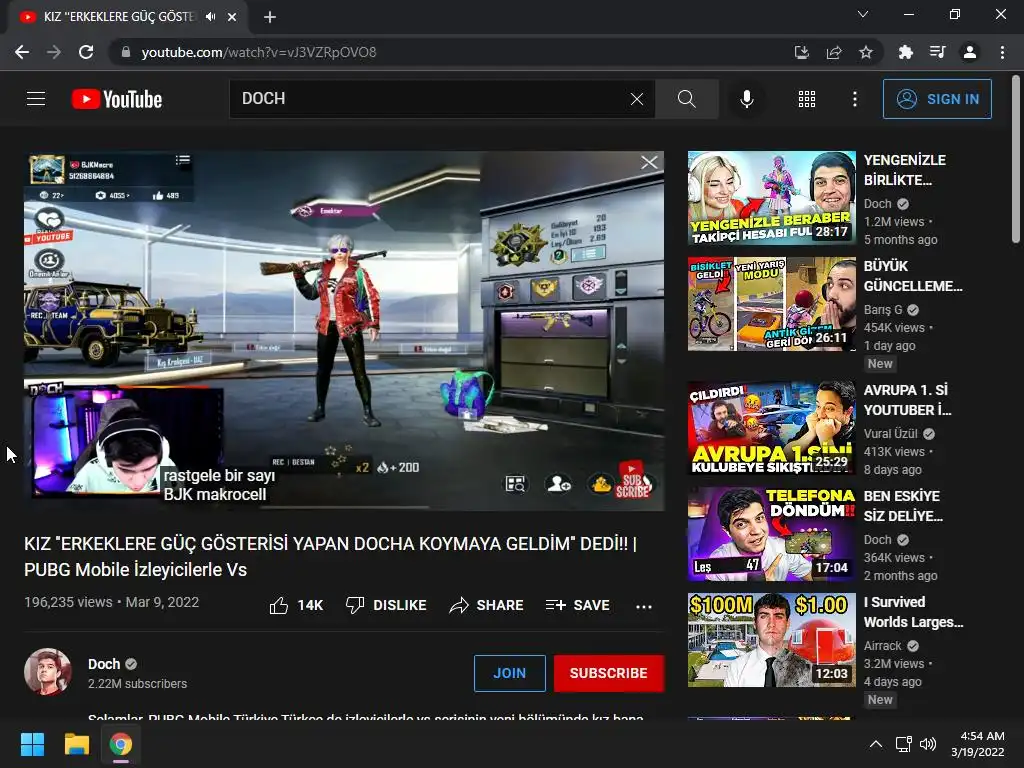The height and width of the screenshot is (768, 1024).
Task: Open Chrome extensions puzzle icon
Action: (905, 52)
